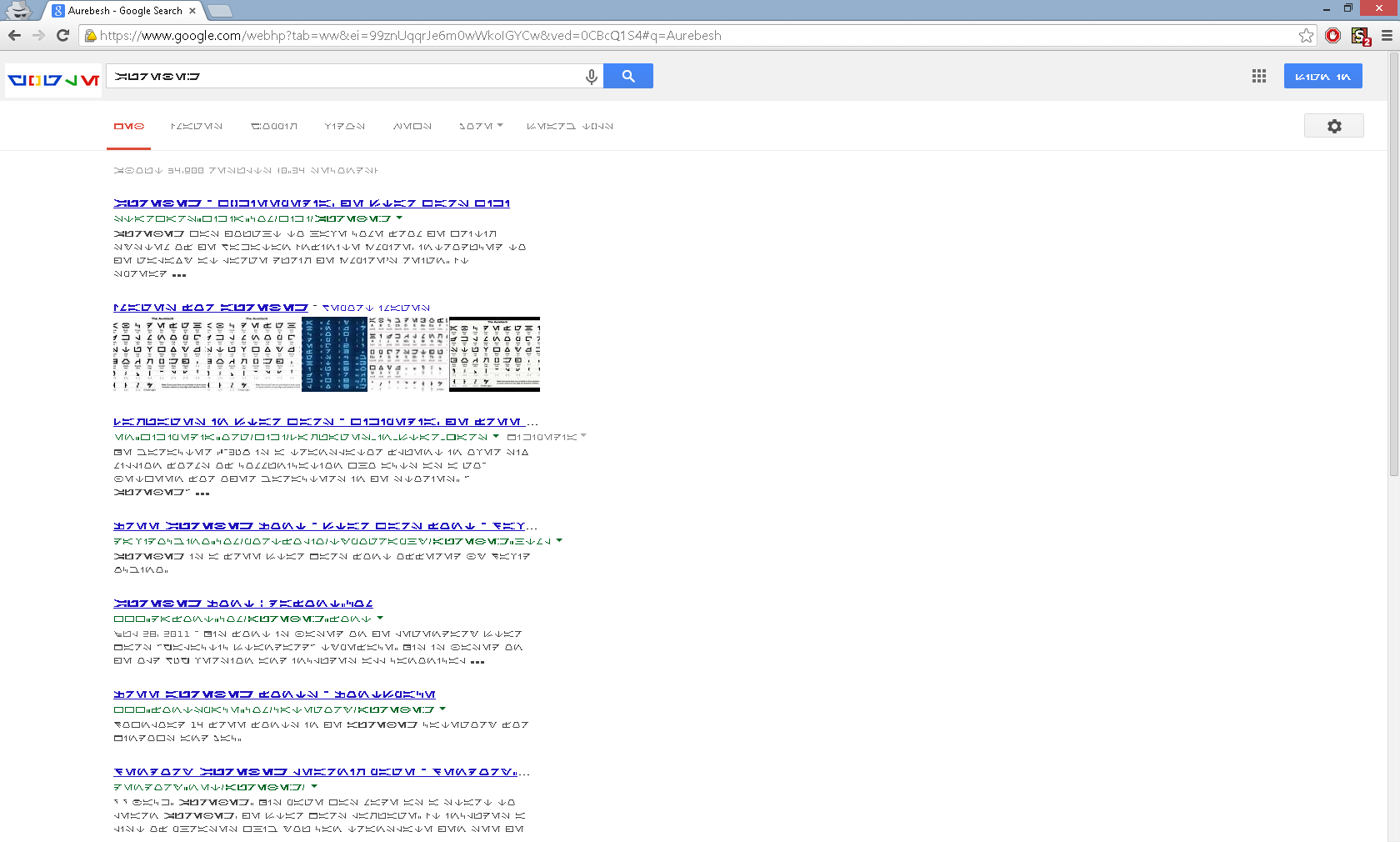
Task: Expand the green arrow beside the fifth result URL
Action: tap(380, 619)
